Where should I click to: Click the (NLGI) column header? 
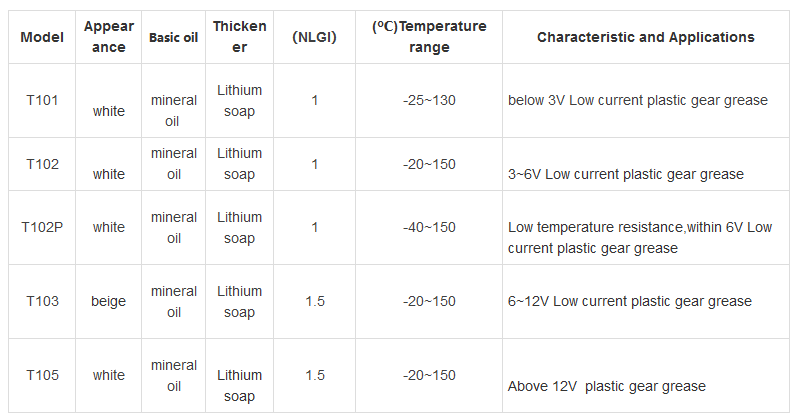click(314, 37)
